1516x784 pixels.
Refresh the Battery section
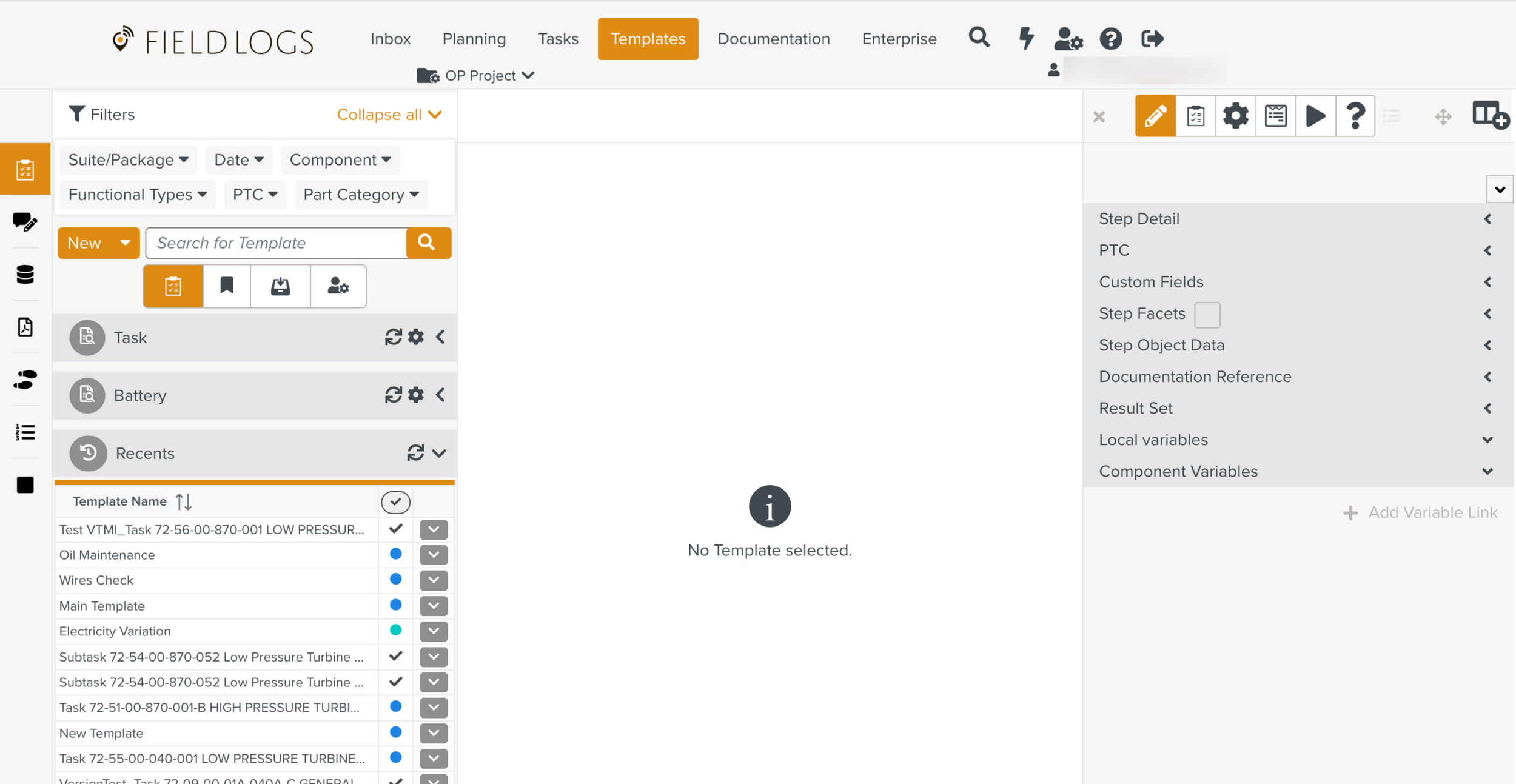coord(393,395)
